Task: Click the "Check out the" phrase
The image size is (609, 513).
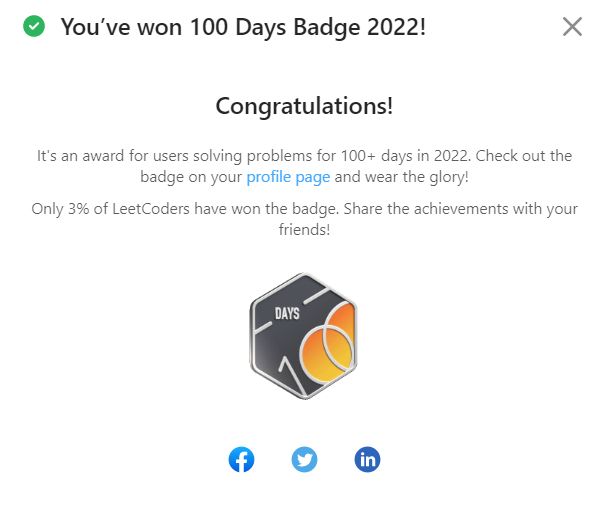Action: click(524, 156)
